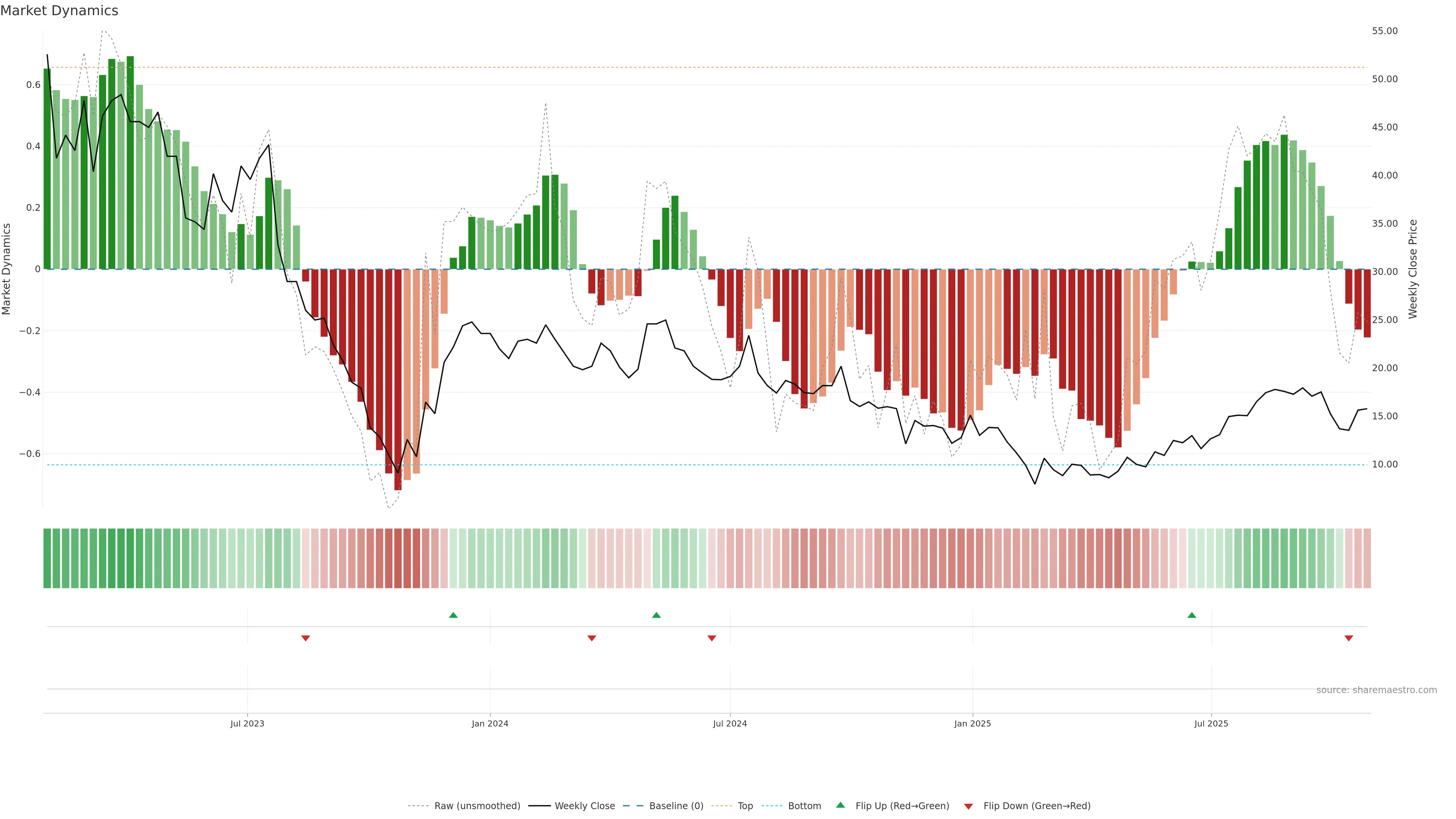Click the Jul 2025 x-axis label
This screenshot has width=1456, height=819.
1211,723
